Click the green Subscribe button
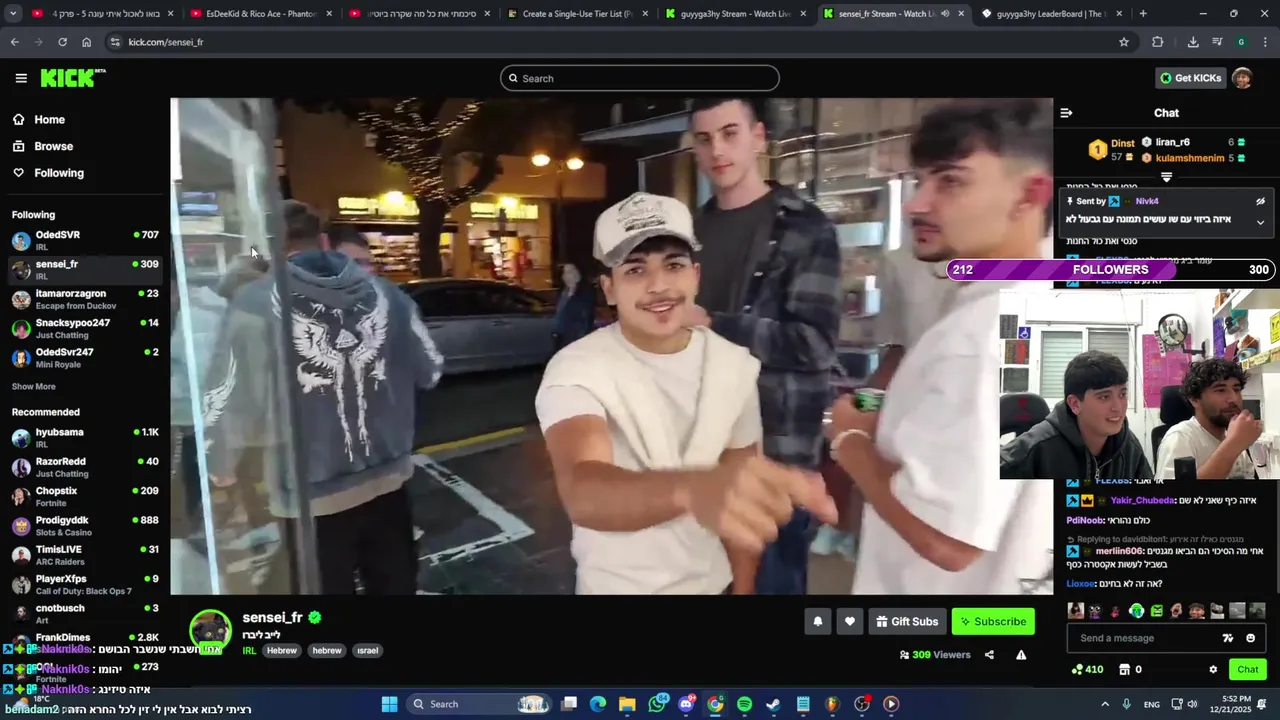This screenshot has height=720, width=1280. tap(993, 621)
